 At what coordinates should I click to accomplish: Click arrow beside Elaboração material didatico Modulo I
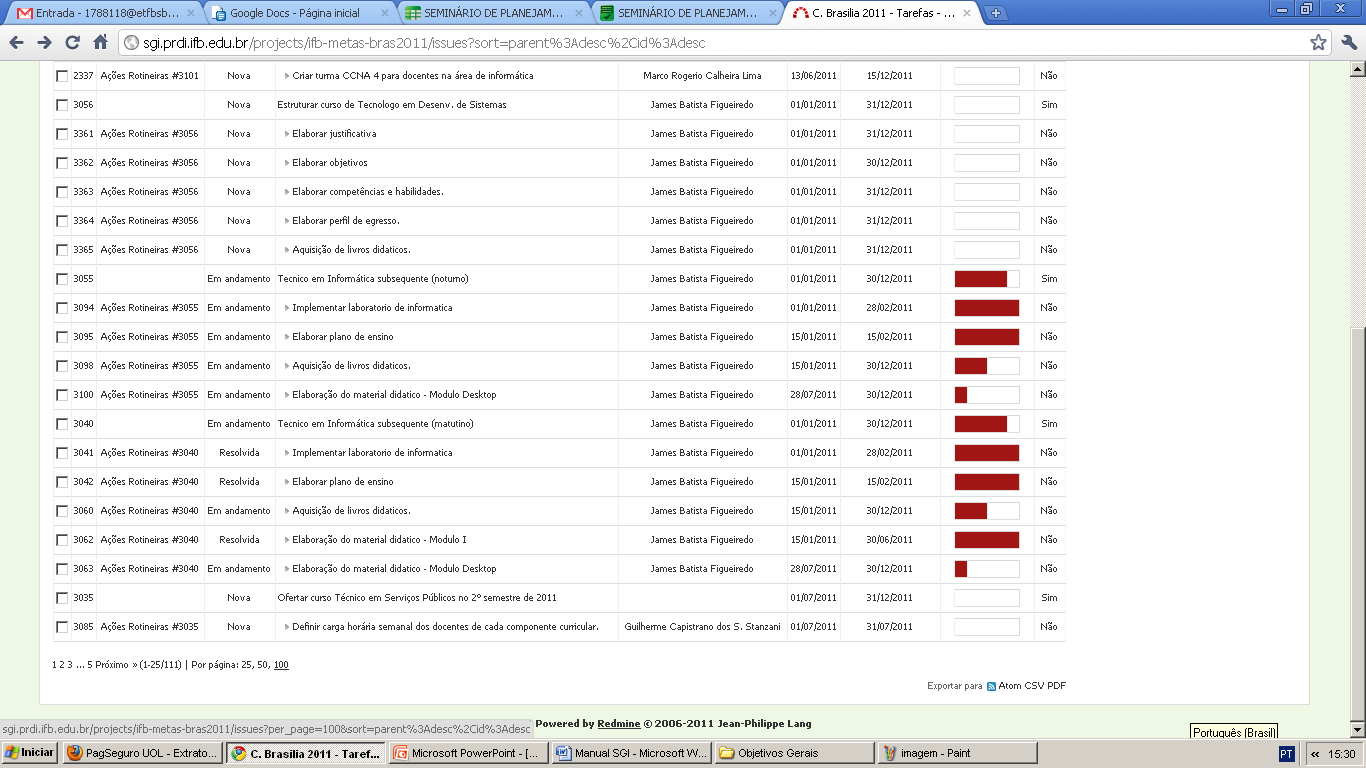pyautogui.click(x=286, y=540)
